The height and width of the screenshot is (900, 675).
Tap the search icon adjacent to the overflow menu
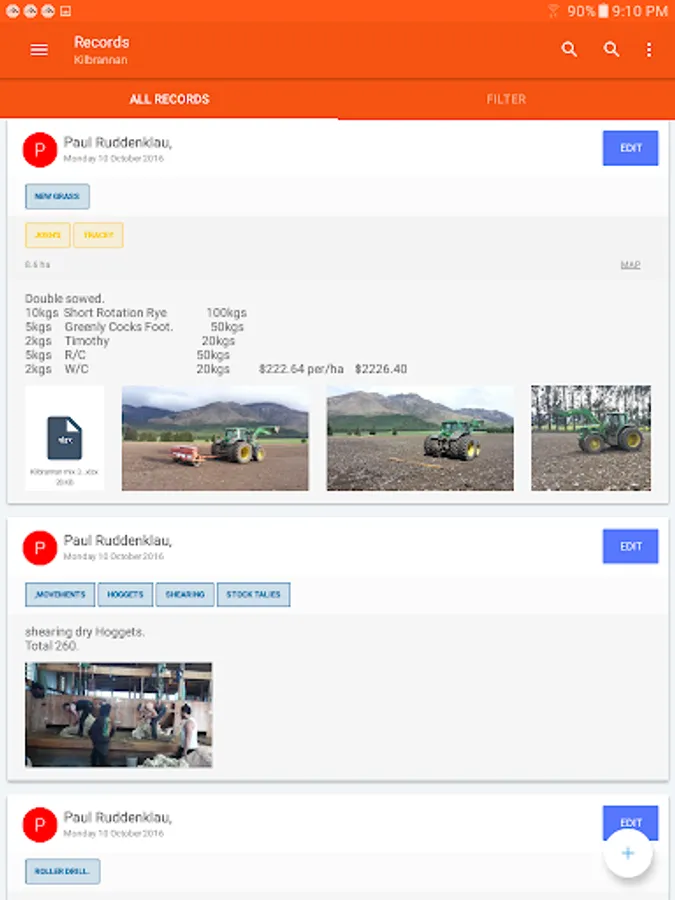click(x=611, y=49)
